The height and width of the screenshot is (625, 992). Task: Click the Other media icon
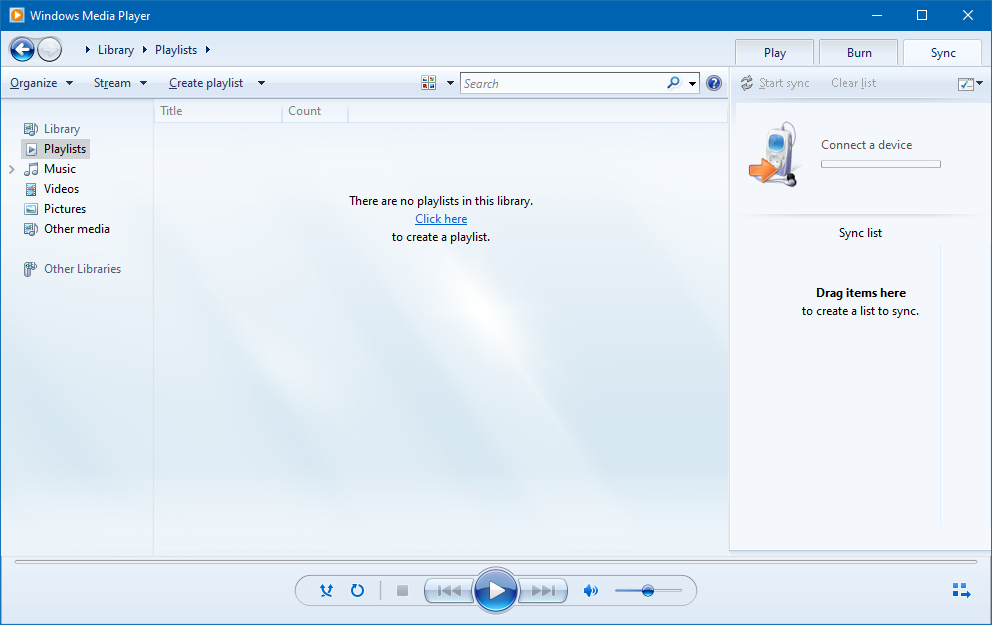coord(30,229)
